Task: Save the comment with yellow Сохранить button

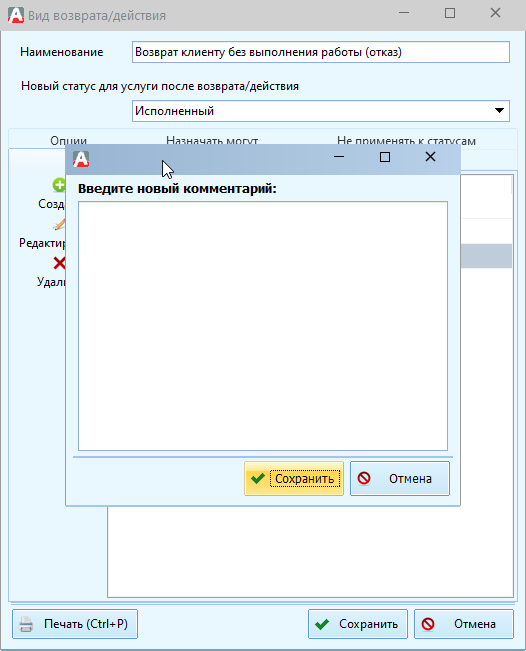Action: [294, 479]
